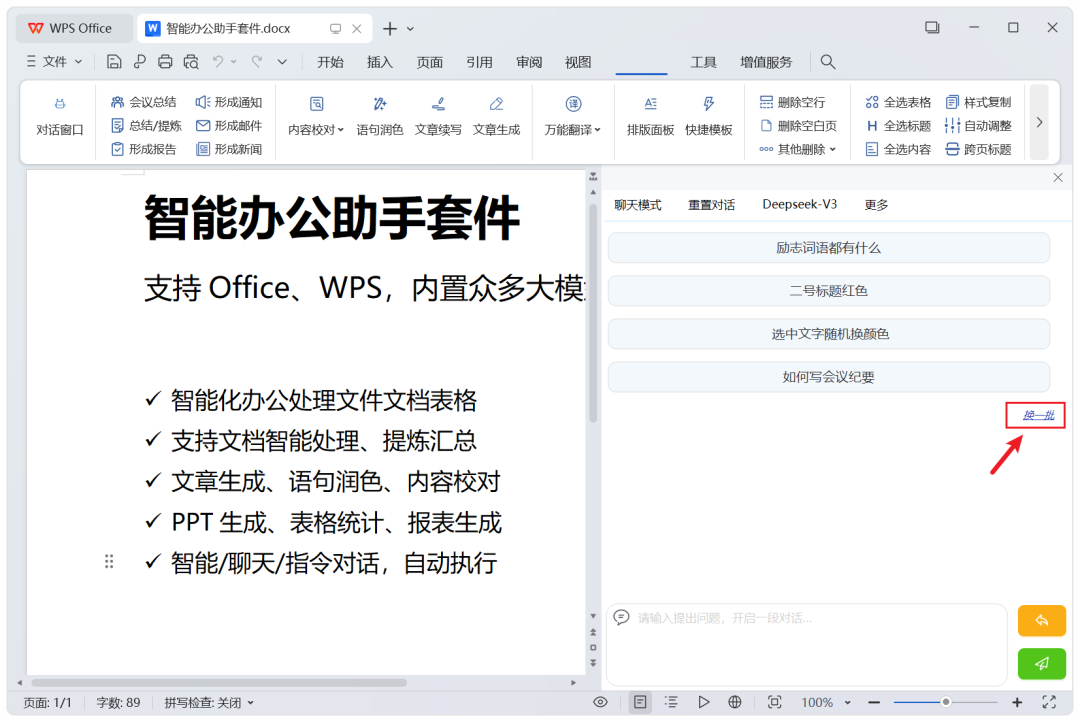Open the 排版面板 layout panel

[x=650, y=116]
